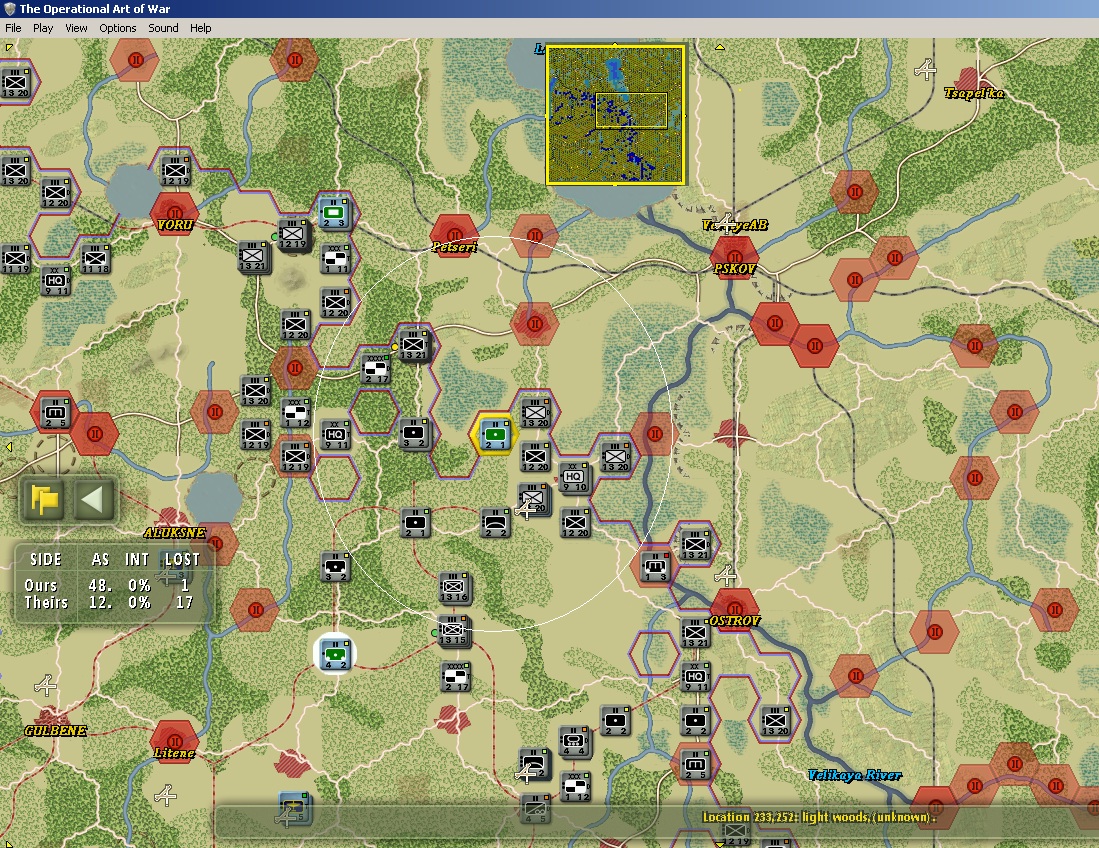Image resolution: width=1099 pixels, height=848 pixels.
Task: Open the Play menu
Action: (x=43, y=28)
